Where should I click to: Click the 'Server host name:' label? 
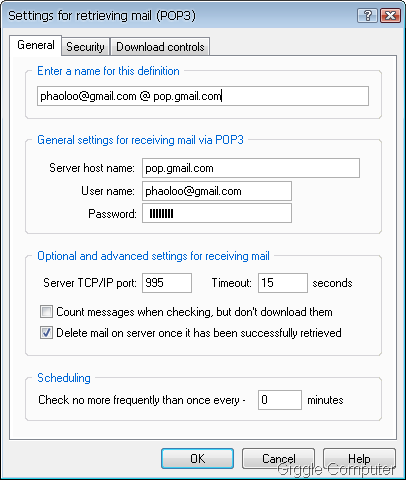92,168
